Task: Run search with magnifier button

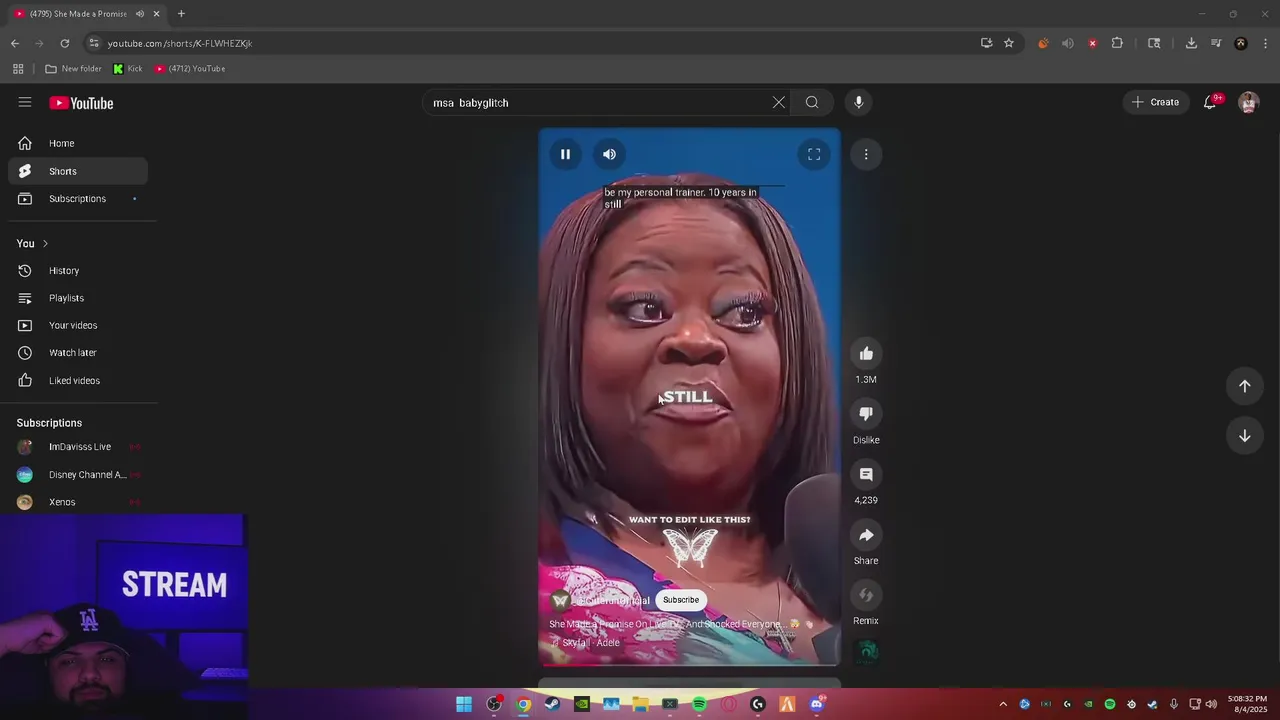Action: point(812,102)
